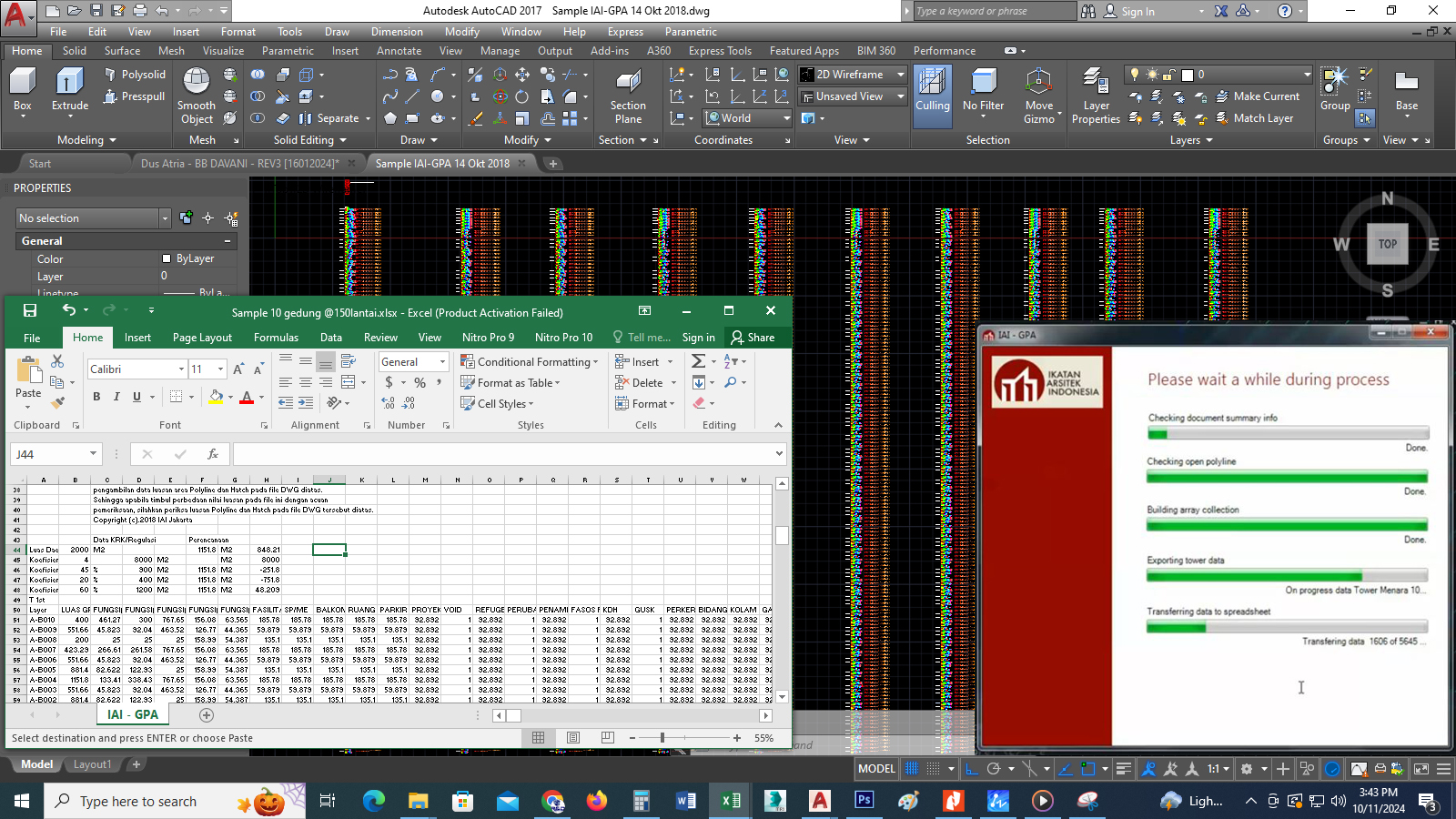Toggle grid display in AutoCAD status bar
This screenshot has width=1456, height=819.
click(x=912, y=769)
